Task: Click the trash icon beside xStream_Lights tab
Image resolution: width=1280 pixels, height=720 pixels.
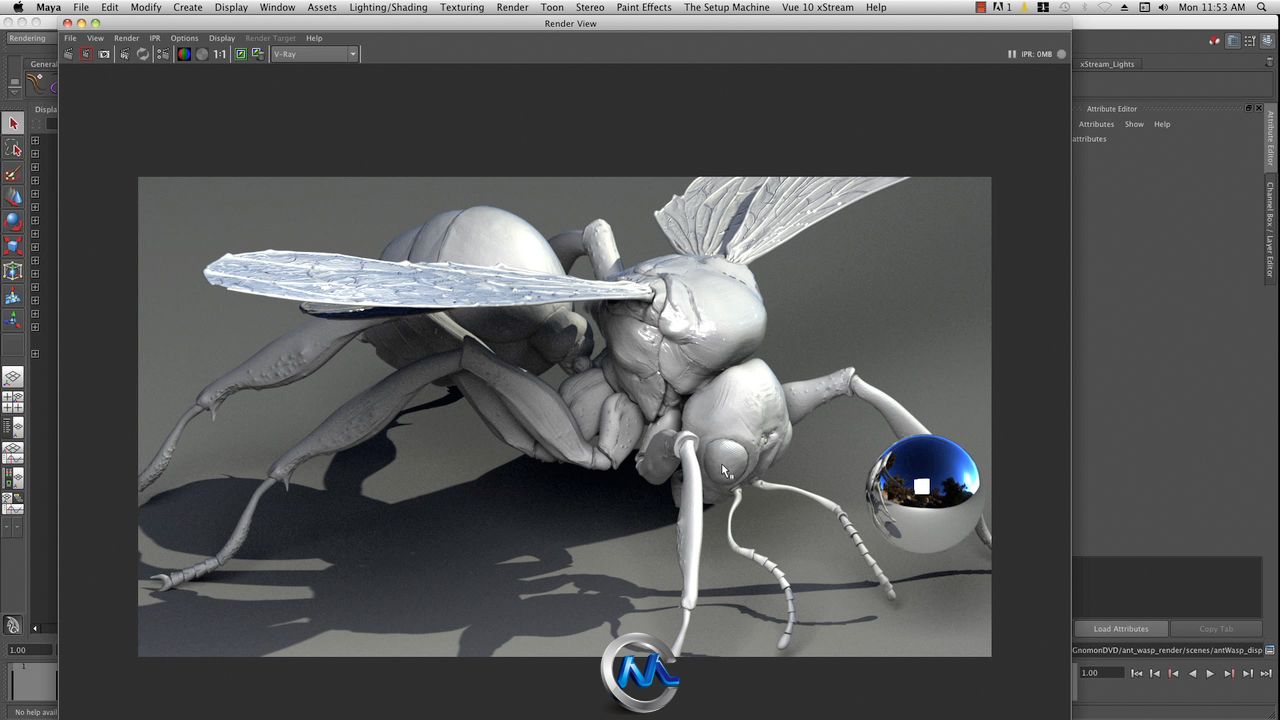Action: 1269,62
